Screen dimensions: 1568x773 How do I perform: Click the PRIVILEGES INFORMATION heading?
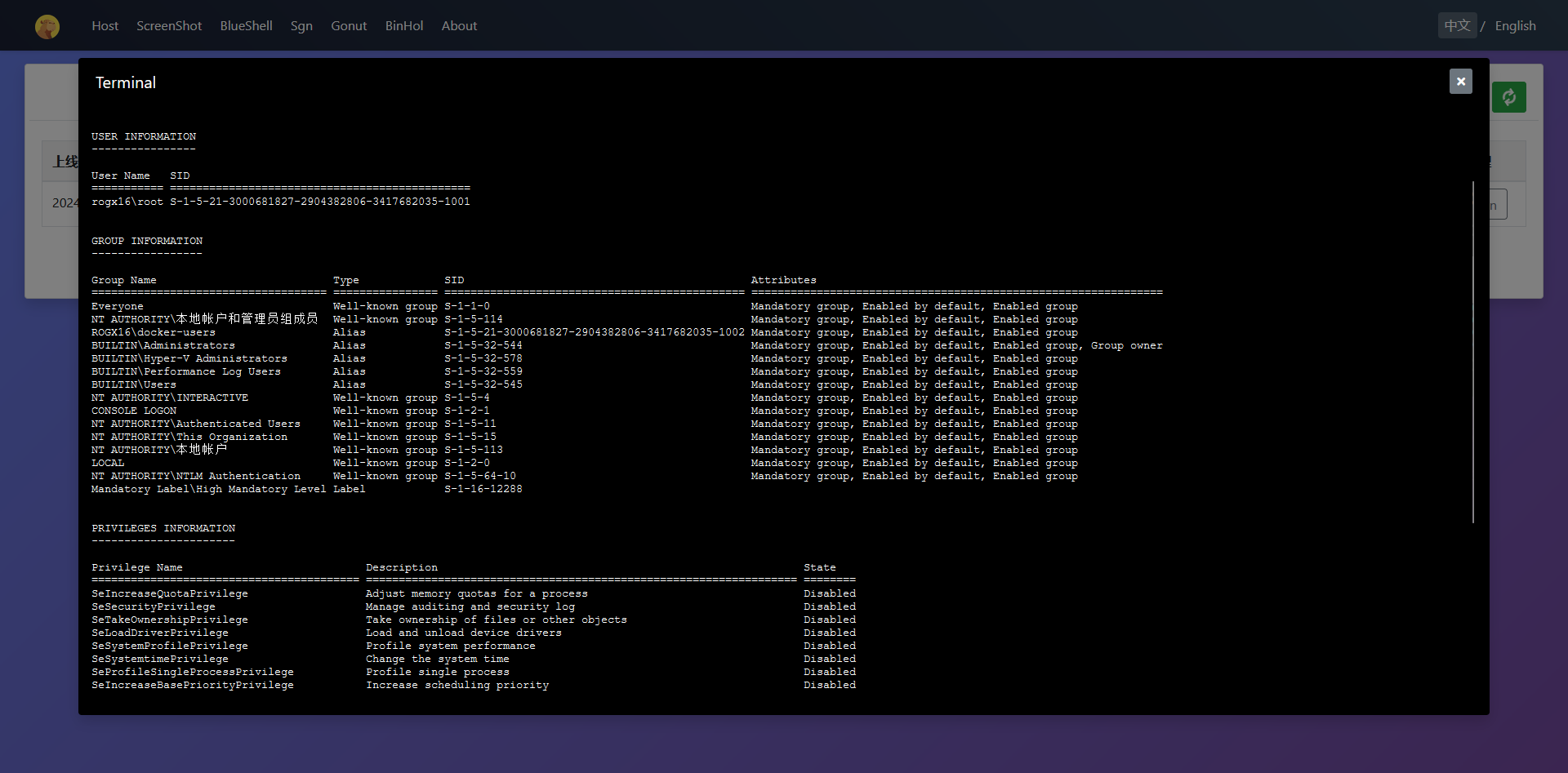(x=163, y=528)
